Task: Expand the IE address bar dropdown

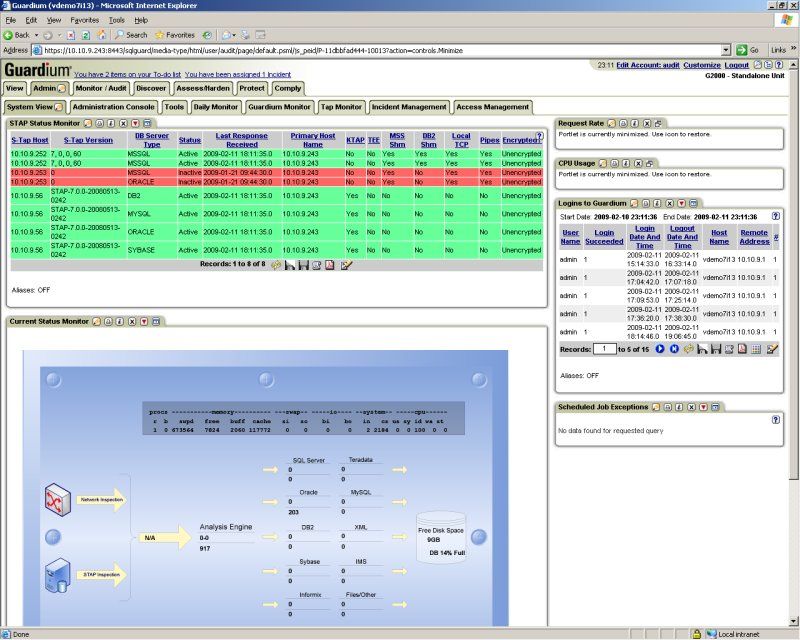Action: [726, 50]
